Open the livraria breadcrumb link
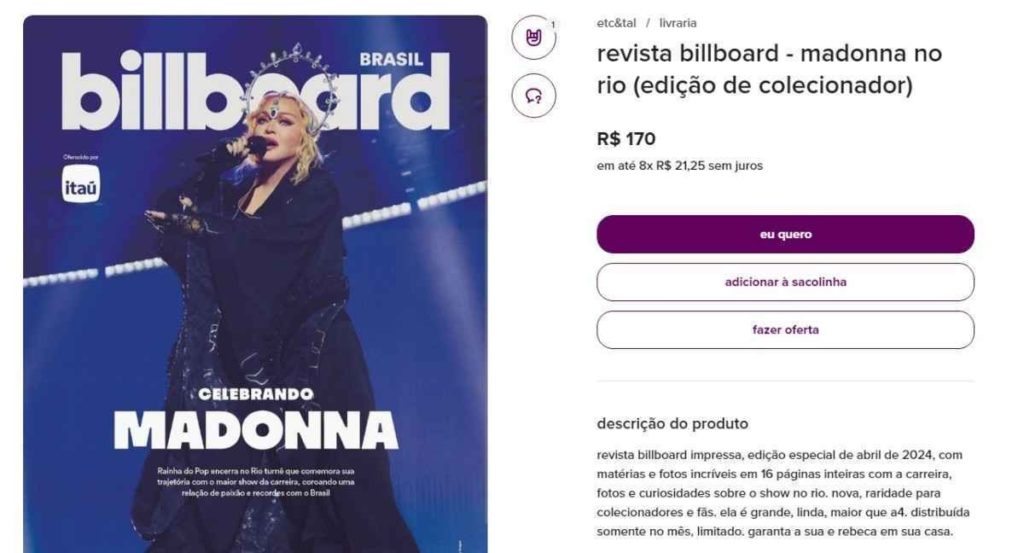This screenshot has height=553, width=1024. (678, 23)
